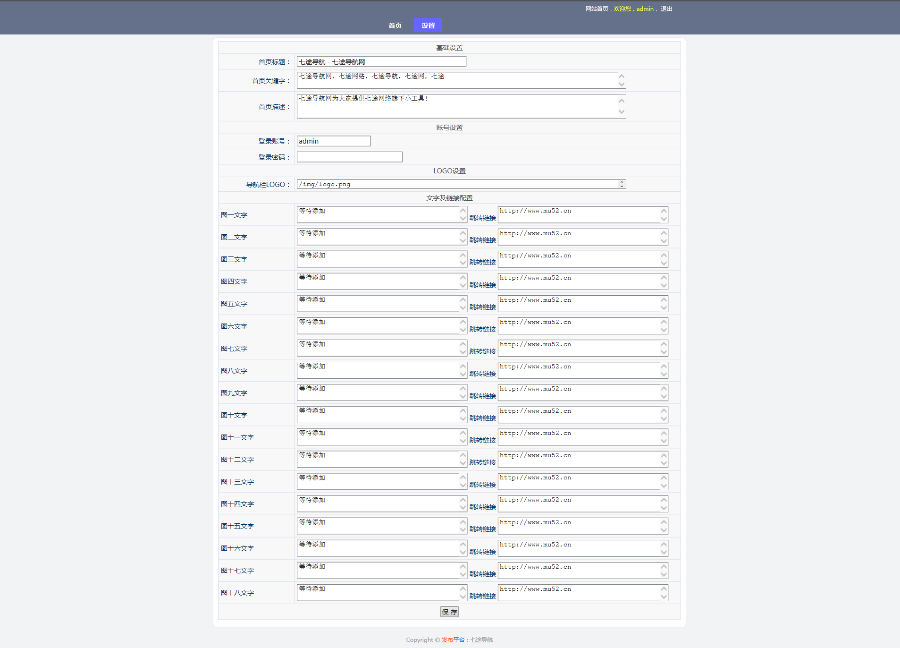Click the 图一文字 text textarea
The height and width of the screenshot is (648, 900).
point(377,215)
